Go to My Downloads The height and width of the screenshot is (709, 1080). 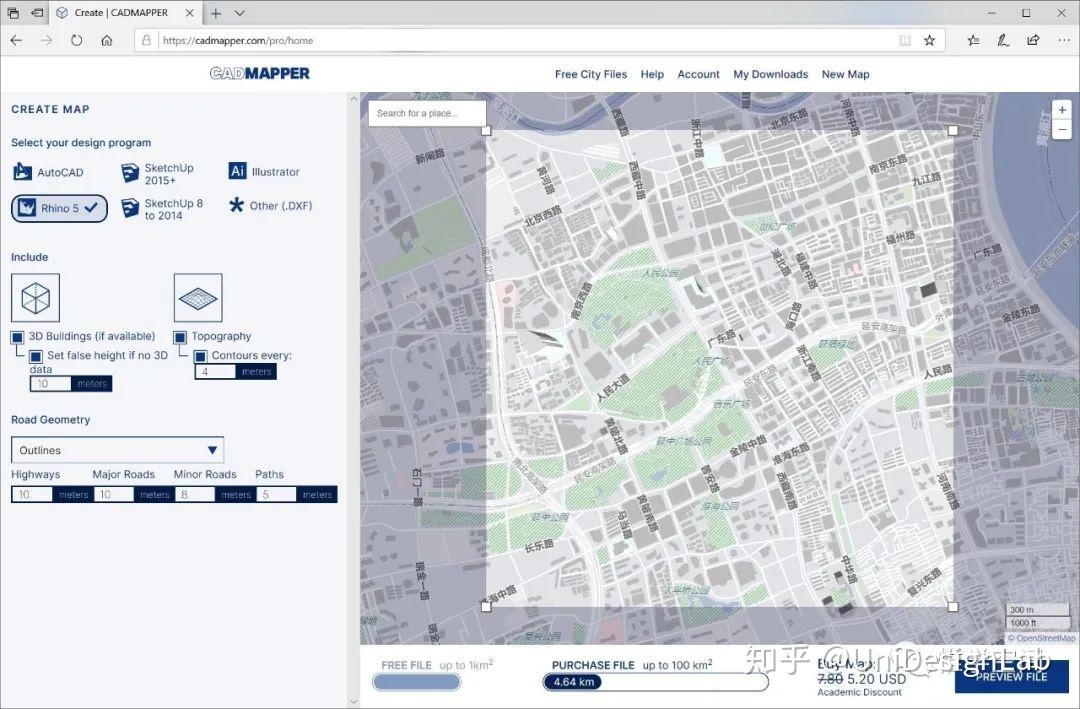pyautogui.click(x=771, y=74)
